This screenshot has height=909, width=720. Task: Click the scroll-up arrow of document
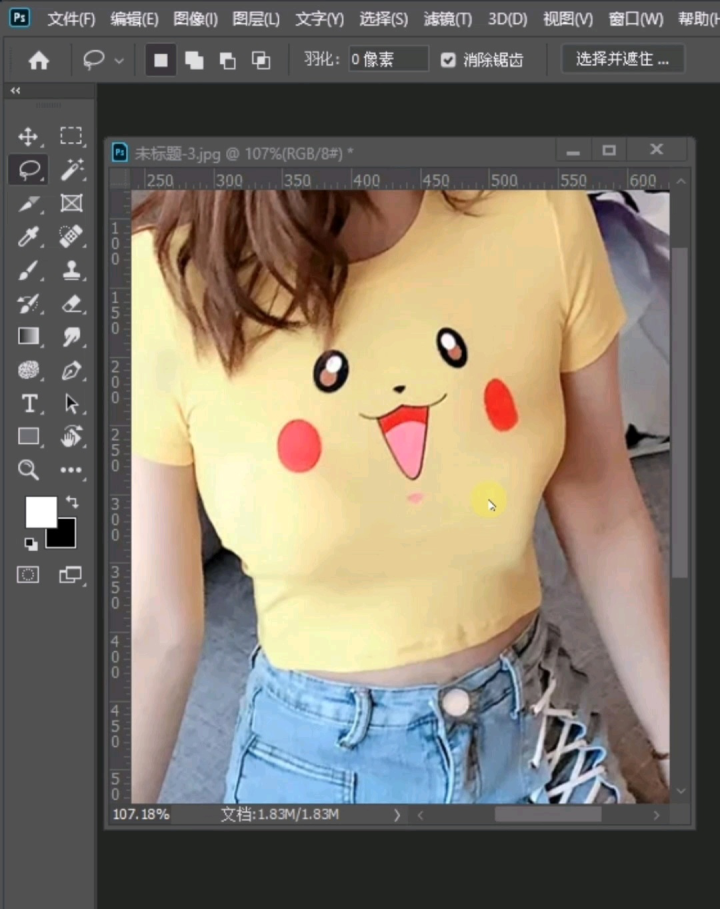[681, 181]
